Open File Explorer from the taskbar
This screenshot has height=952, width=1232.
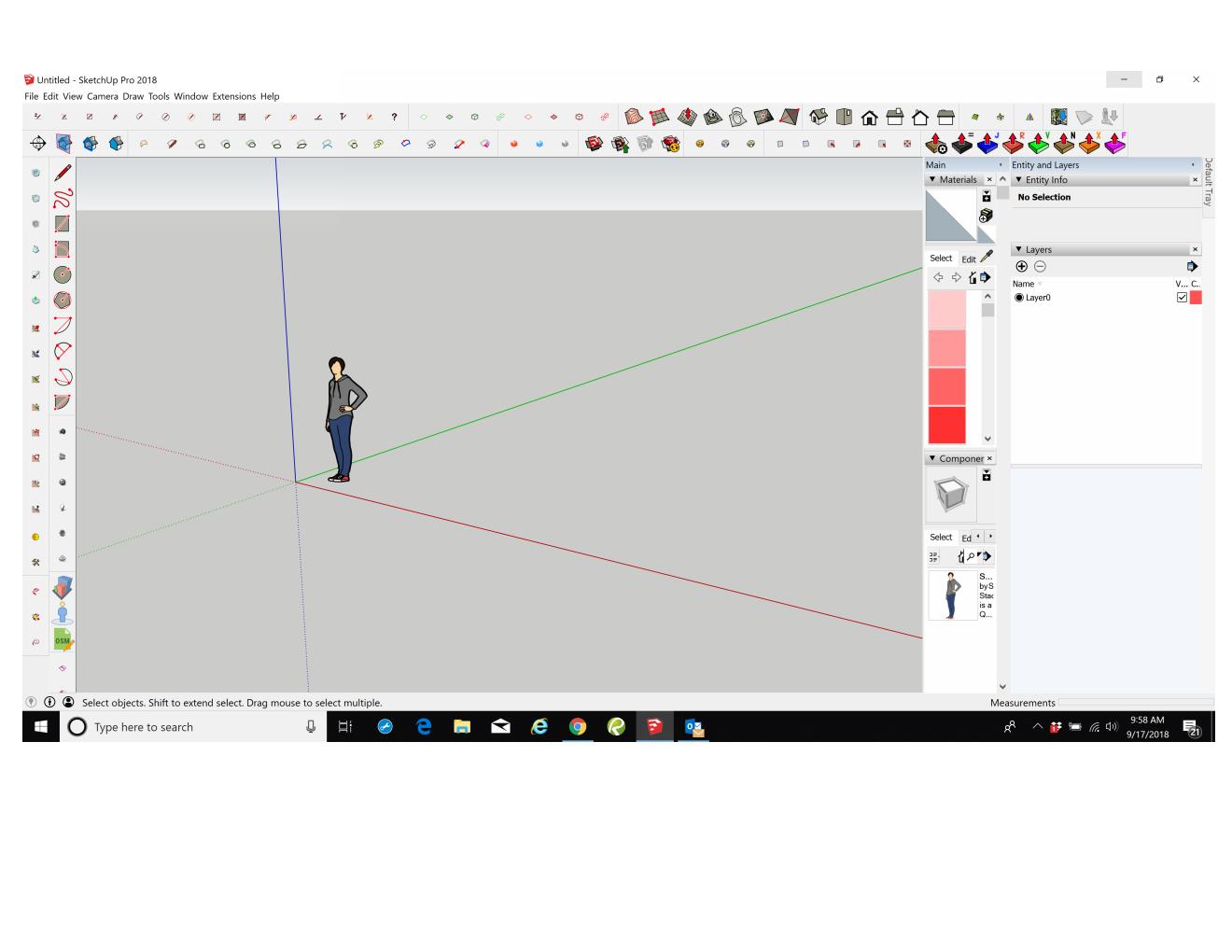[462, 727]
